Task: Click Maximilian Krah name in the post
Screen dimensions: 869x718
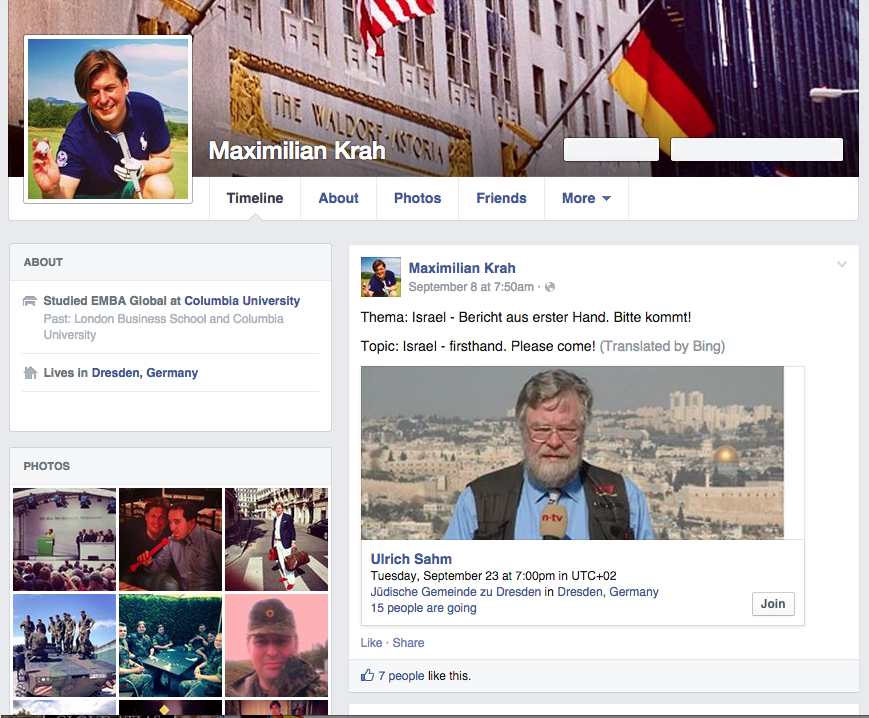Action: point(462,268)
